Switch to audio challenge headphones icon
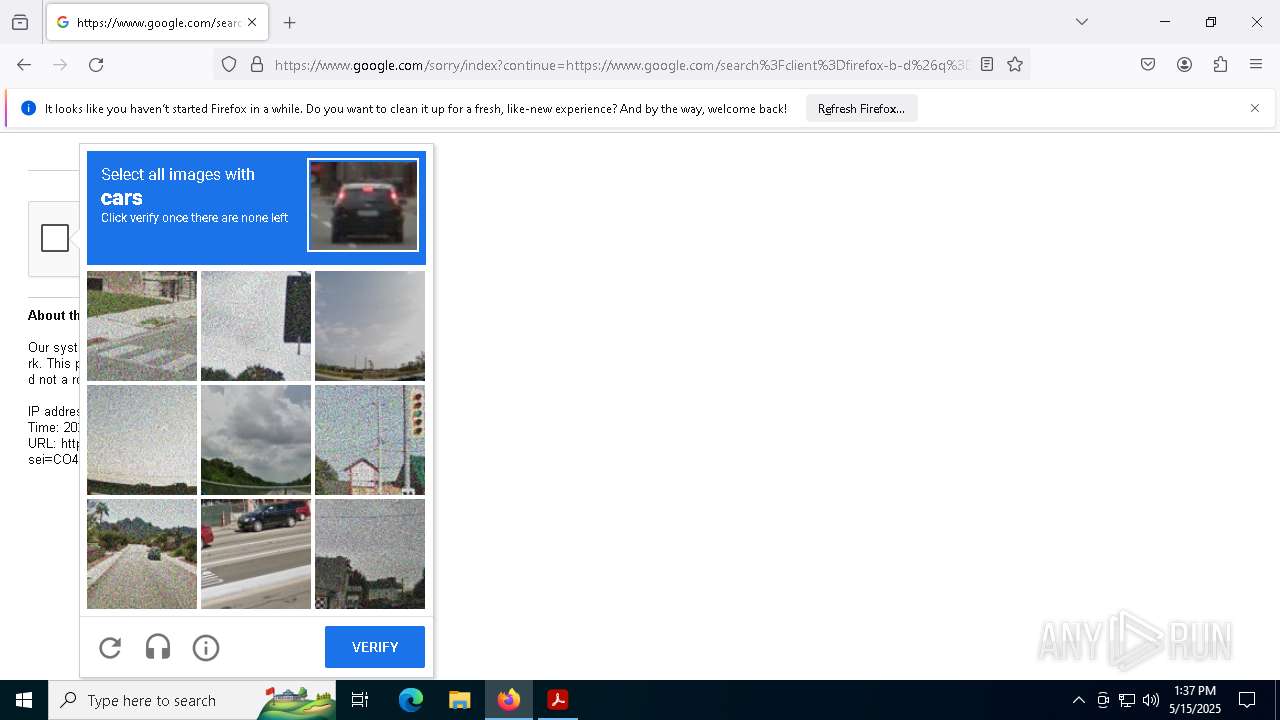Image resolution: width=1280 pixels, height=720 pixels. click(x=158, y=647)
